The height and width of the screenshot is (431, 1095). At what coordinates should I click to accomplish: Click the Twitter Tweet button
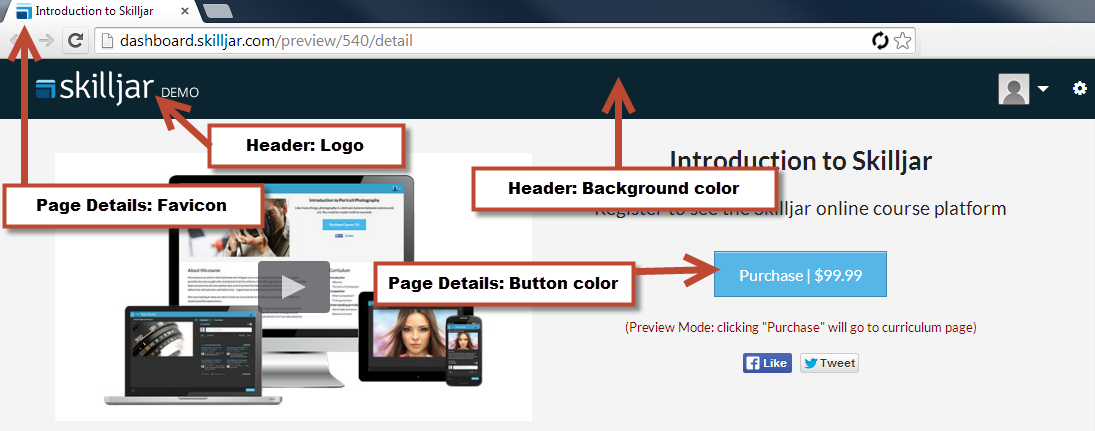point(829,363)
